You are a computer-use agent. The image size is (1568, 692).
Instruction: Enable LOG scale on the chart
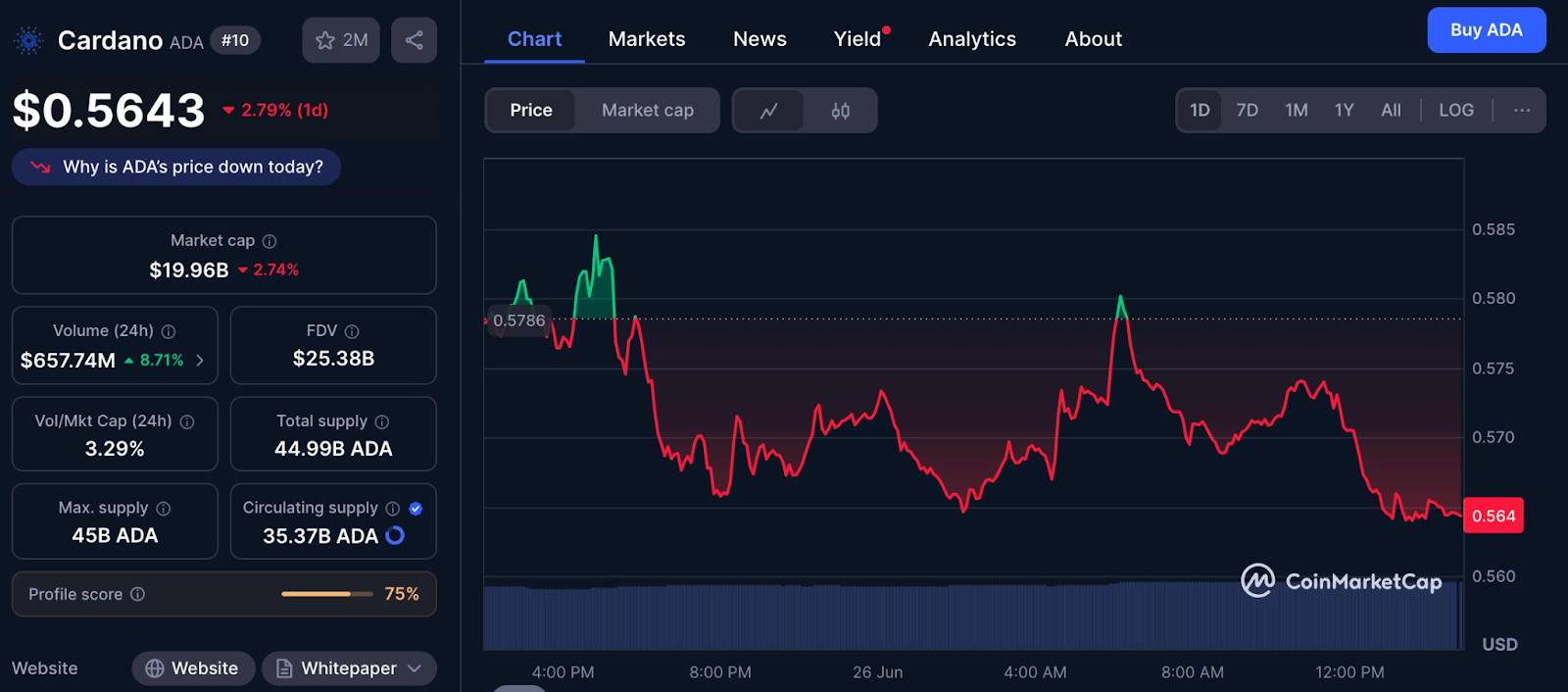1456,111
